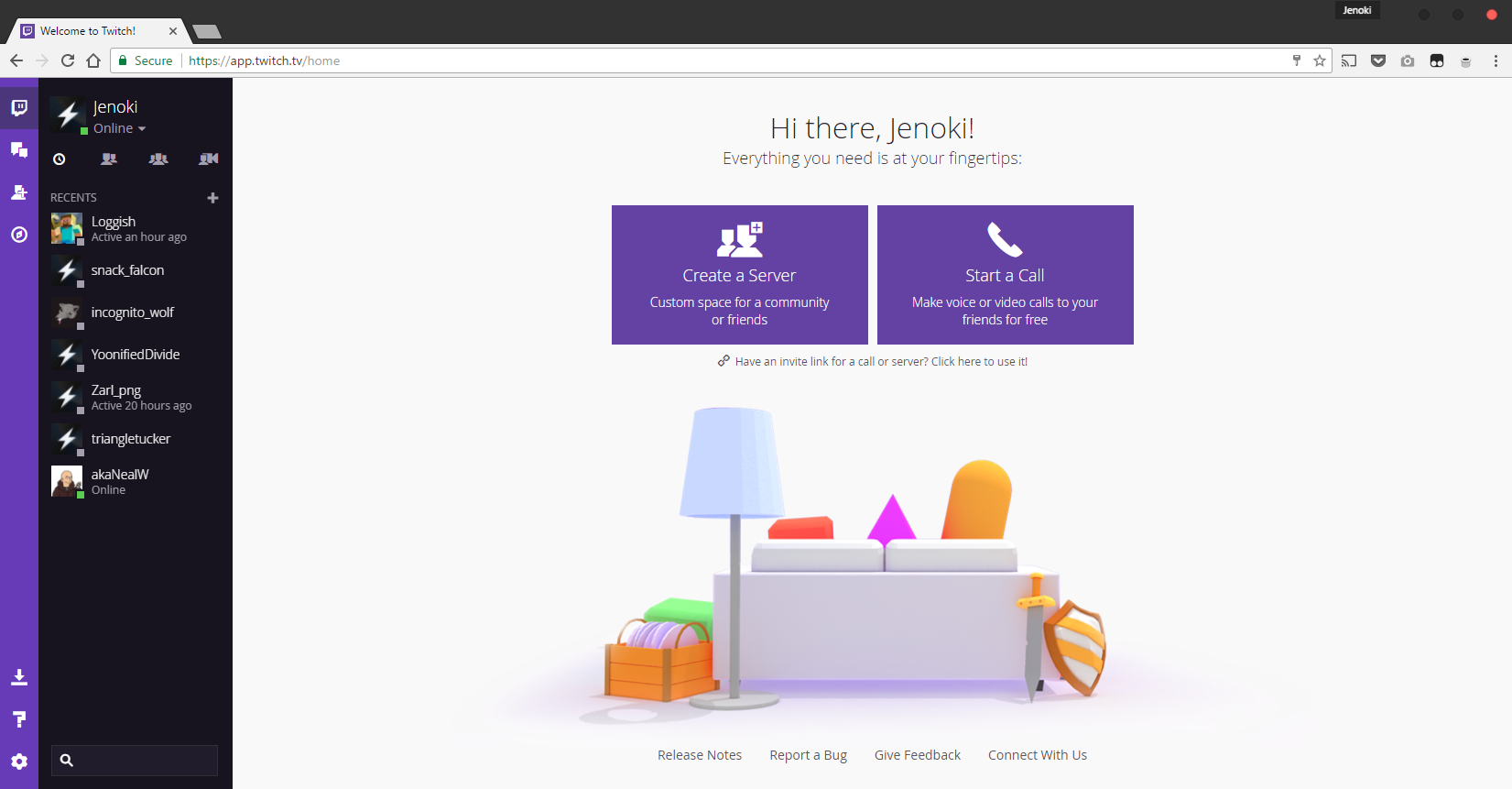Select the Welcome to Twitch! tab
This screenshot has height=789, width=1512.
[x=96, y=30]
